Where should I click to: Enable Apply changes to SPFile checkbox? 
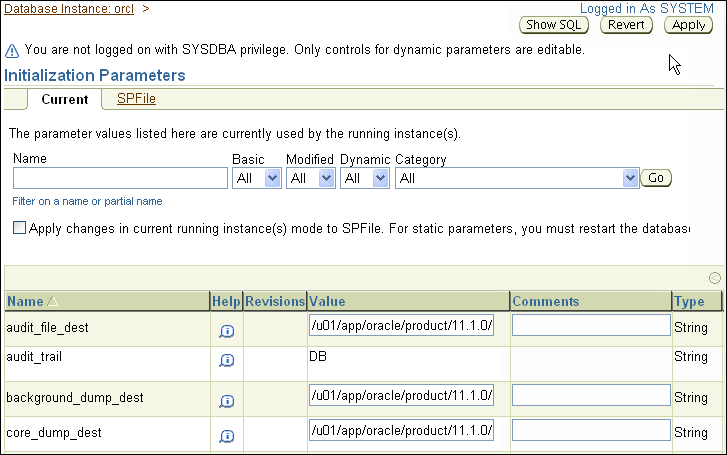tap(19, 228)
